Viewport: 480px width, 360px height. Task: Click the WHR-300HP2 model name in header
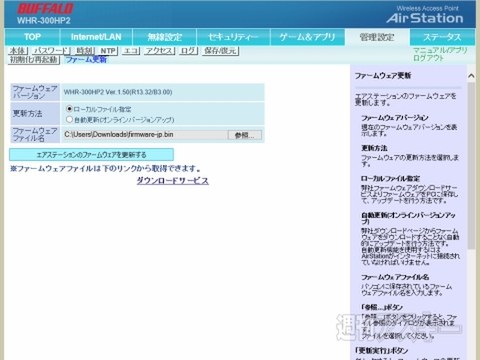click(44, 21)
